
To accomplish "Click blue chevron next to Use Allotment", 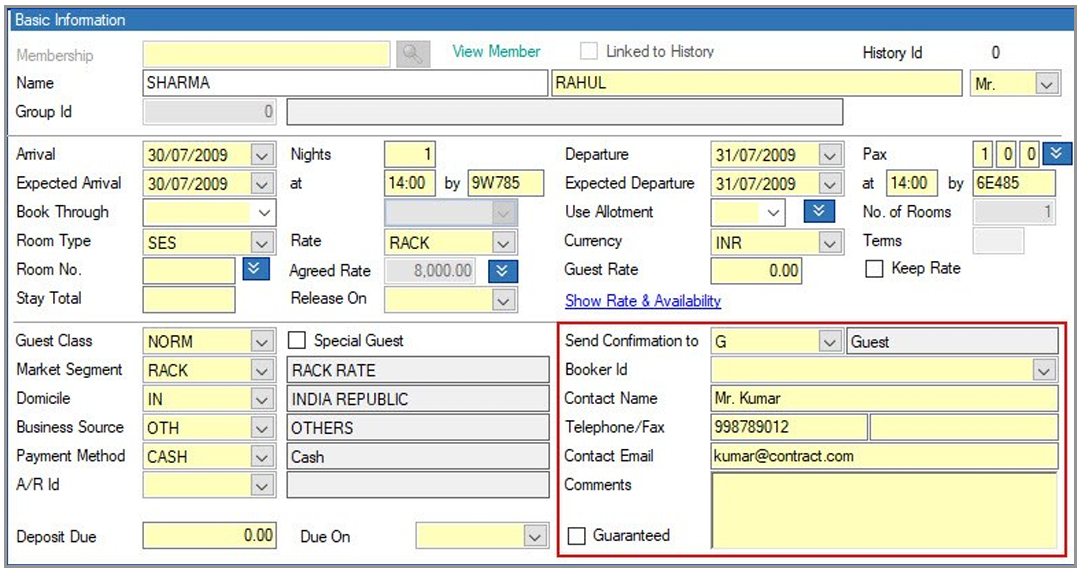I will [x=820, y=212].
